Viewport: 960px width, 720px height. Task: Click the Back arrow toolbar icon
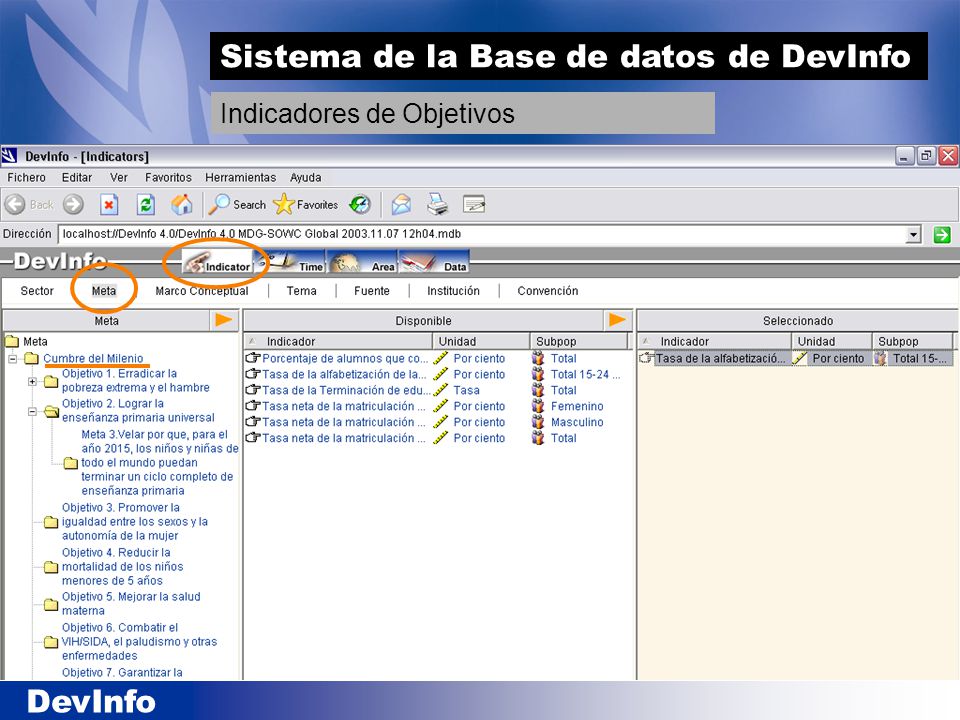point(15,204)
